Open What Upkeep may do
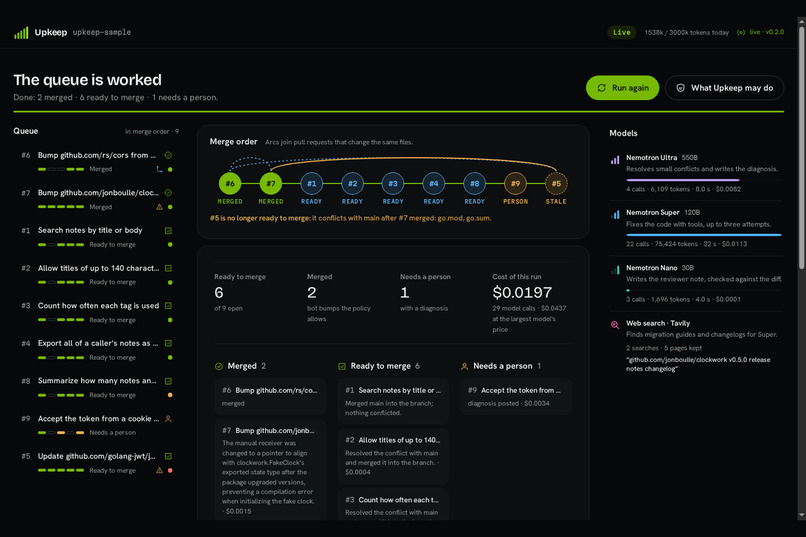 724,88
